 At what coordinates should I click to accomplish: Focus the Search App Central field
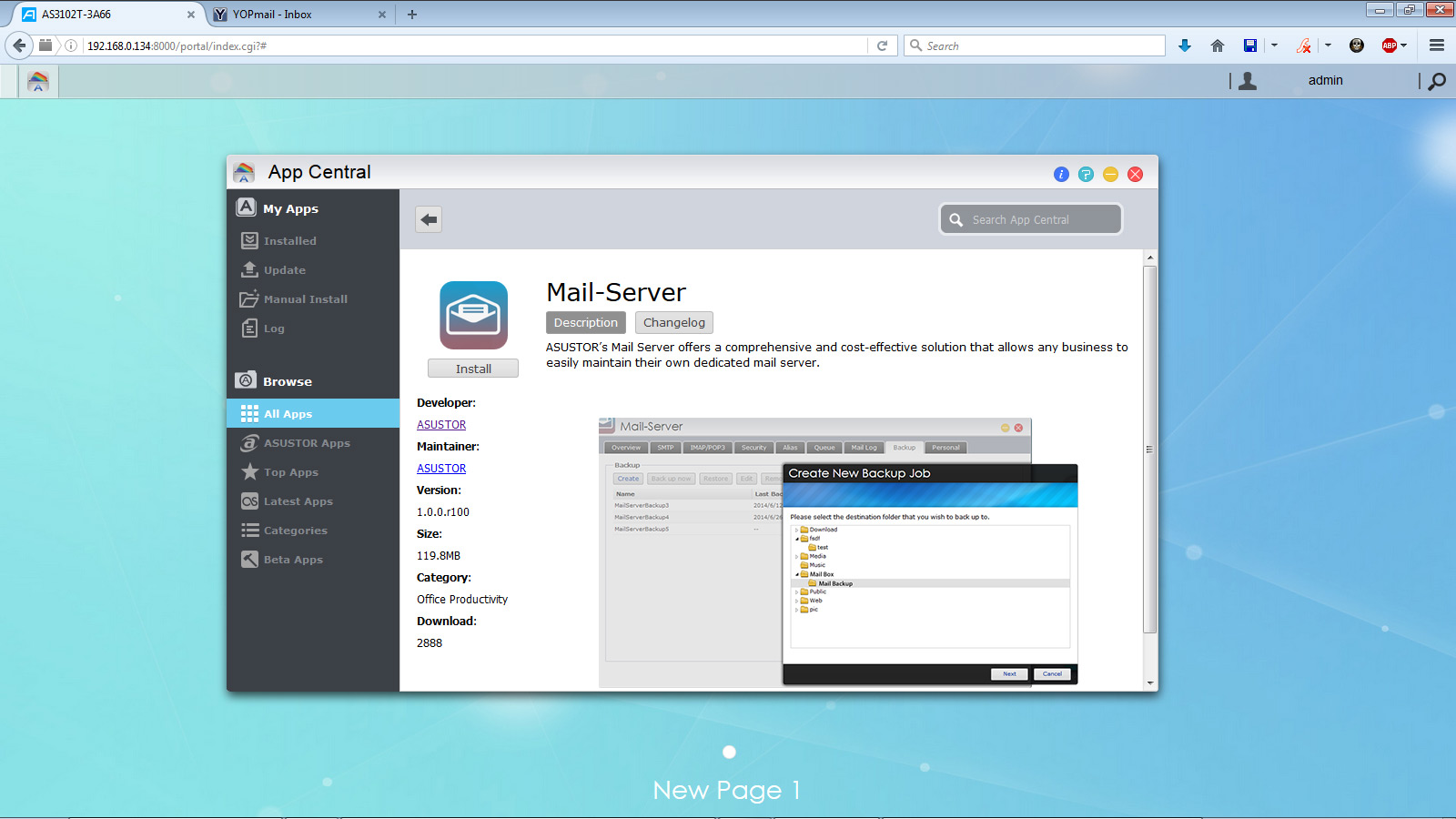(x=1031, y=219)
